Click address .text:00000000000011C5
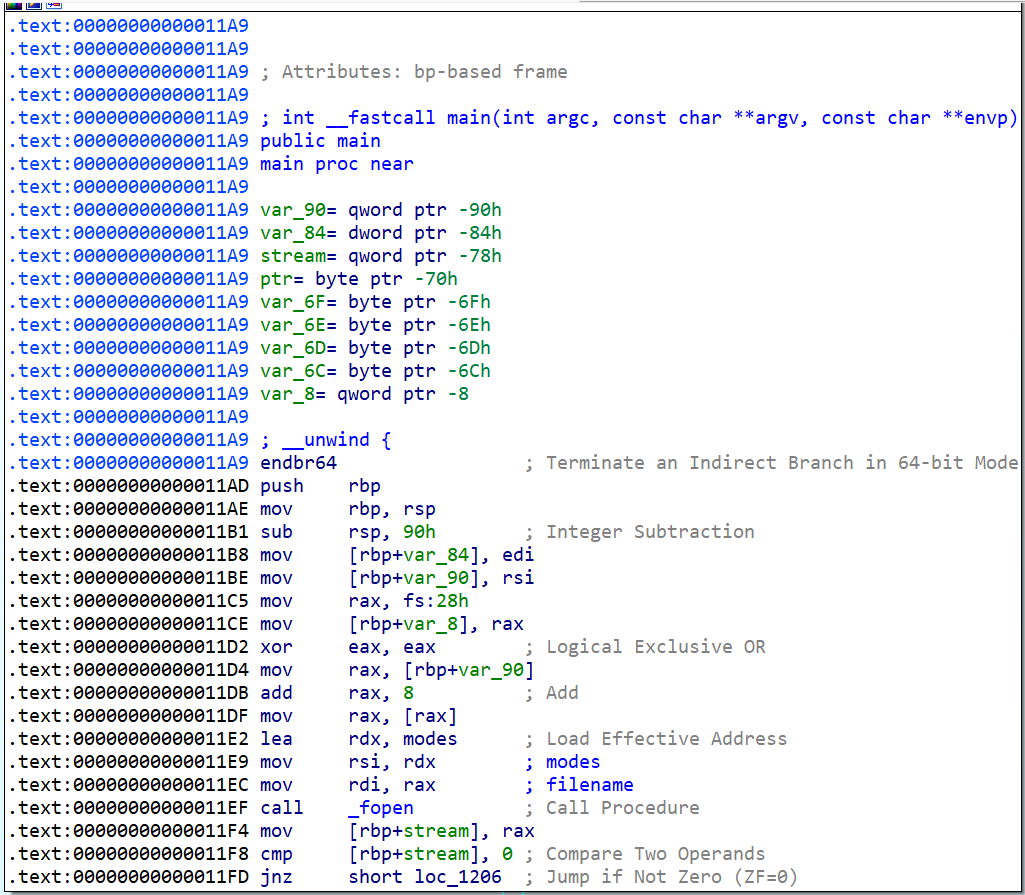The height and width of the screenshot is (895, 1025). tap(128, 601)
